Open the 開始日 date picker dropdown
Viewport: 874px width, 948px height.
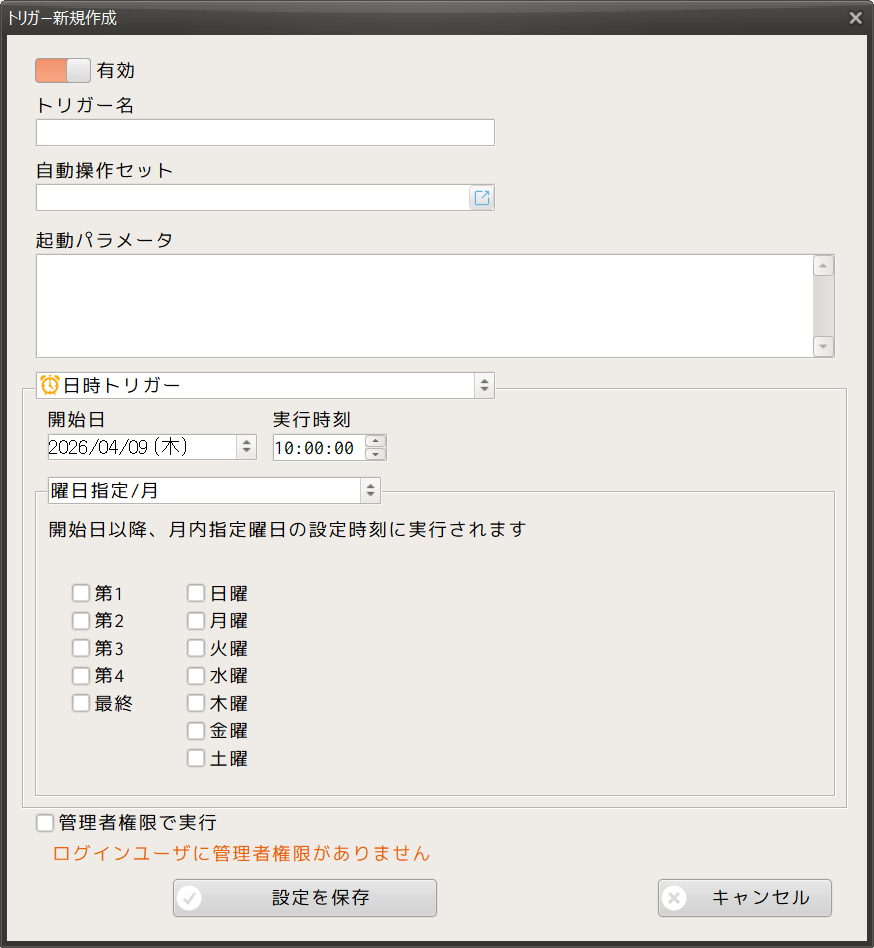pos(246,447)
